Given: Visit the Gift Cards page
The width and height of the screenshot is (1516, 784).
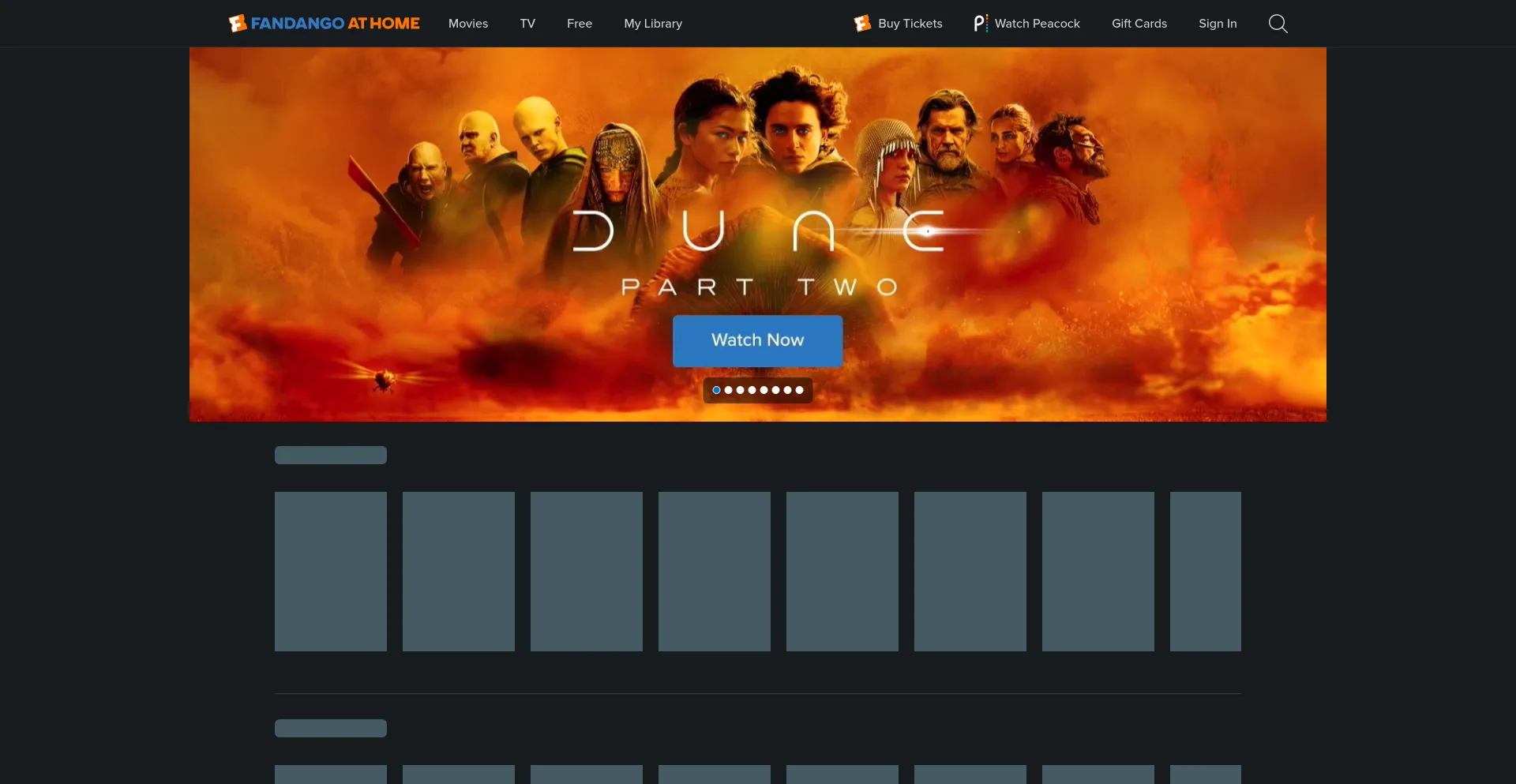Looking at the screenshot, I should click(1139, 24).
